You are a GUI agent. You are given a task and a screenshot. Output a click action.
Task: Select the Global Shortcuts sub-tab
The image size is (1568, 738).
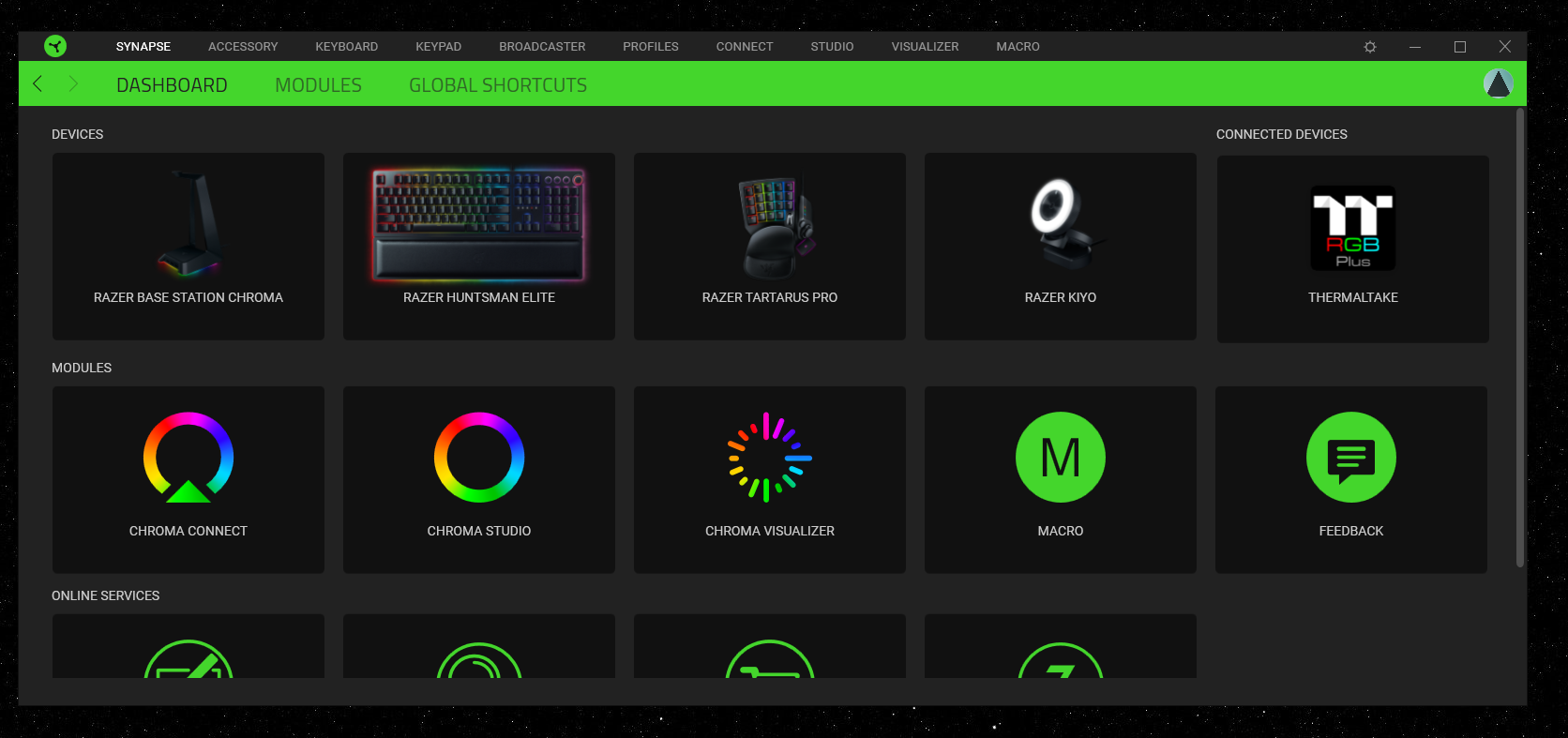pyautogui.click(x=498, y=85)
